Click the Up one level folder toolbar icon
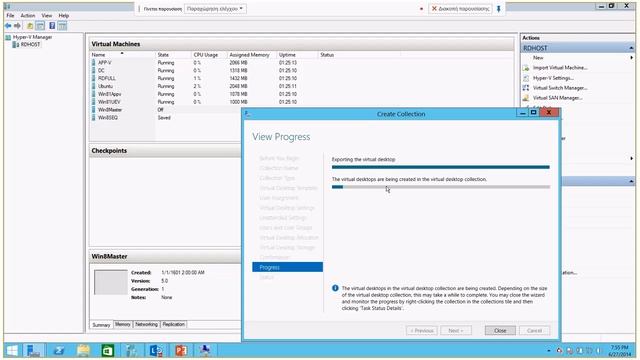 click(x=30, y=26)
